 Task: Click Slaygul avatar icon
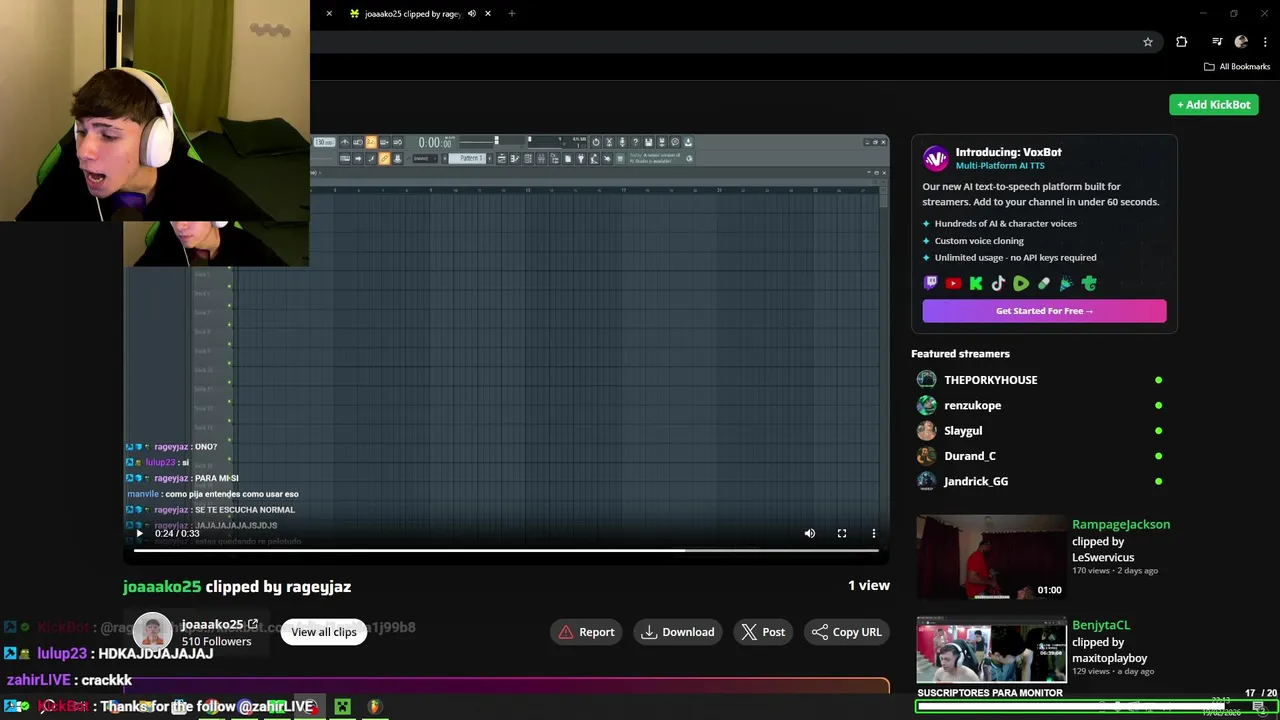click(x=927, y=430)
